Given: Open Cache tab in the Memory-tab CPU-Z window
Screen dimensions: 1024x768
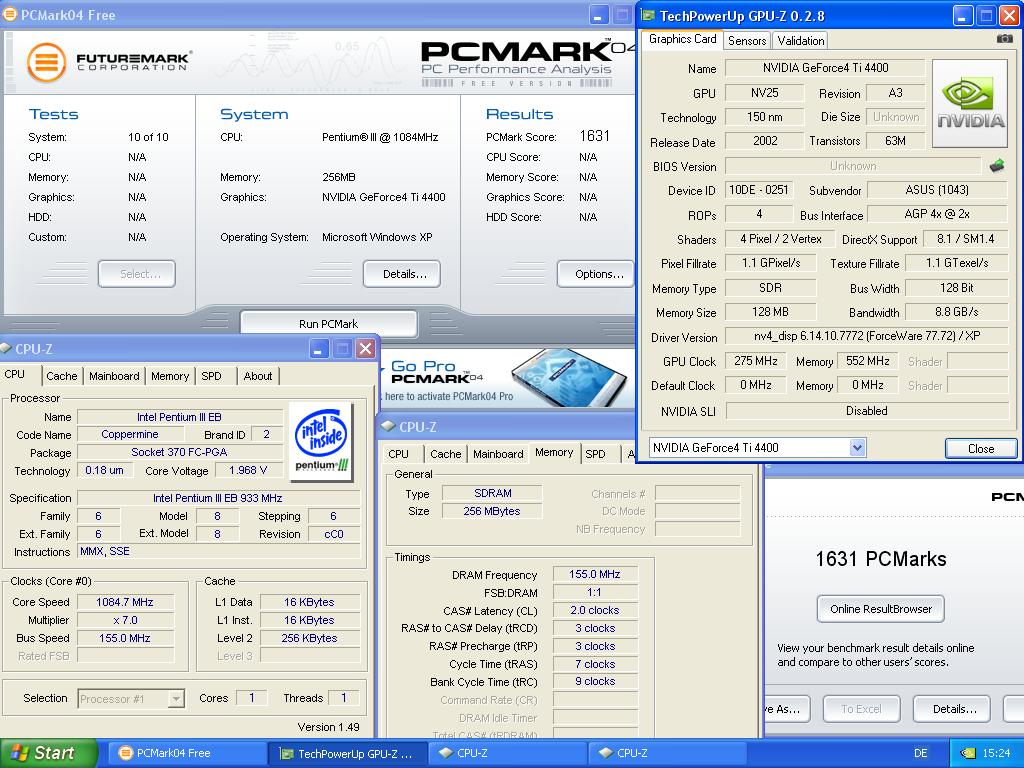Looking at the screenshot, I should tap(445, 454).
